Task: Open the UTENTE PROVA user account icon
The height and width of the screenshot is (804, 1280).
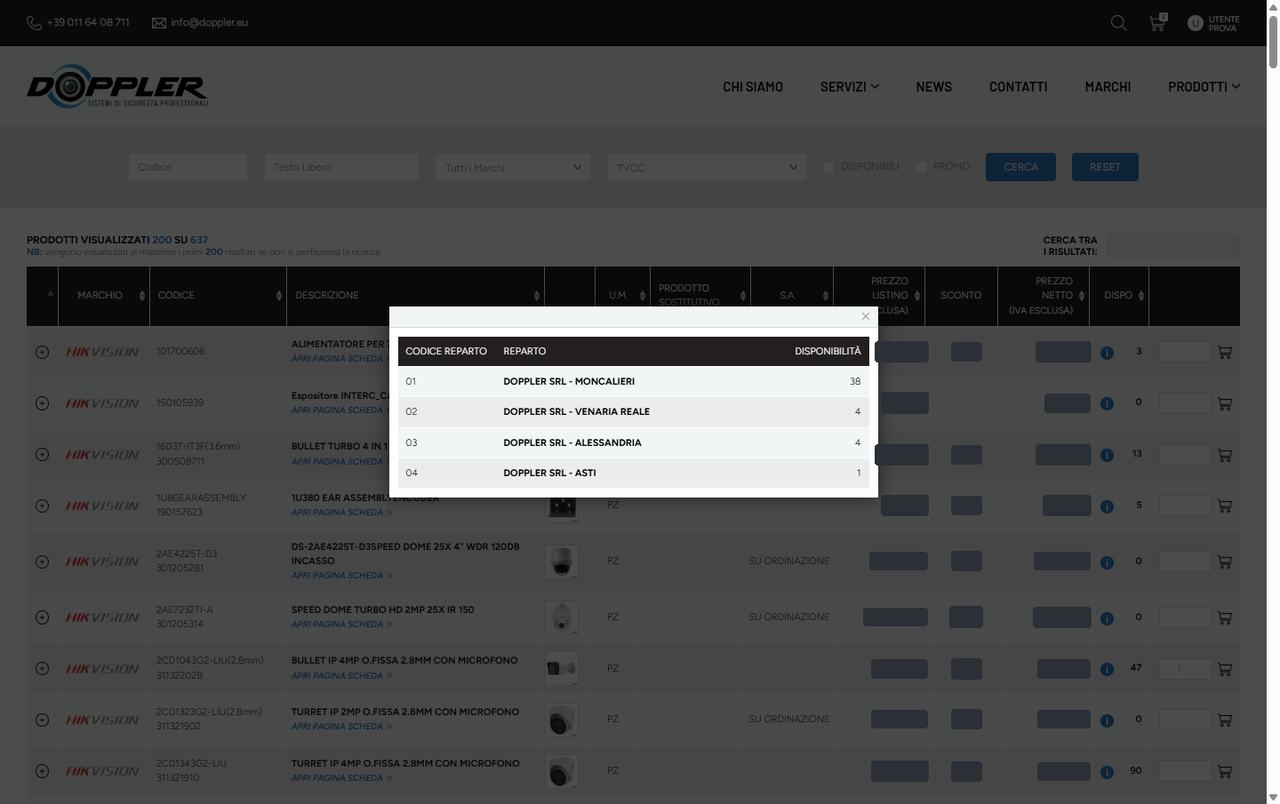Action: tap(1195, 23)
